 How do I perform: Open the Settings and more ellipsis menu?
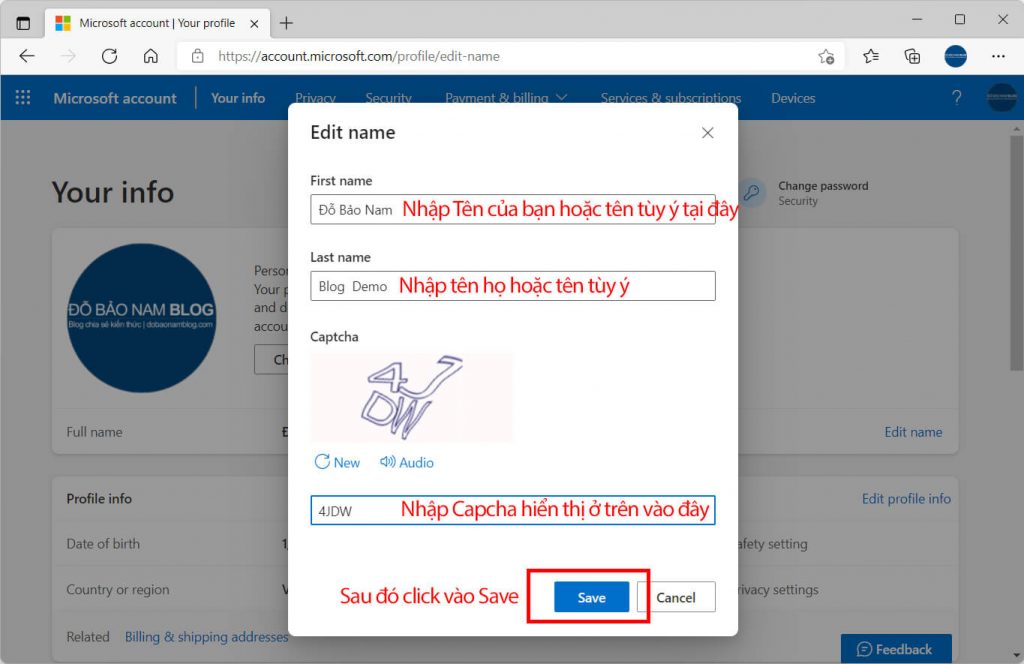[x=998, y=56]
